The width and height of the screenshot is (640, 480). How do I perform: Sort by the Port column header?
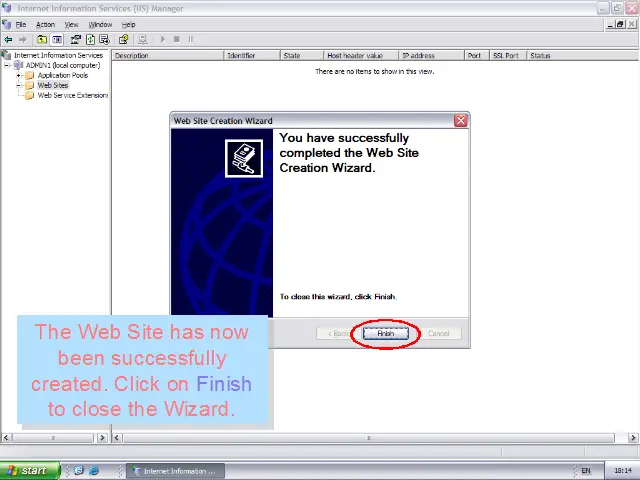[x=477, y=56]
